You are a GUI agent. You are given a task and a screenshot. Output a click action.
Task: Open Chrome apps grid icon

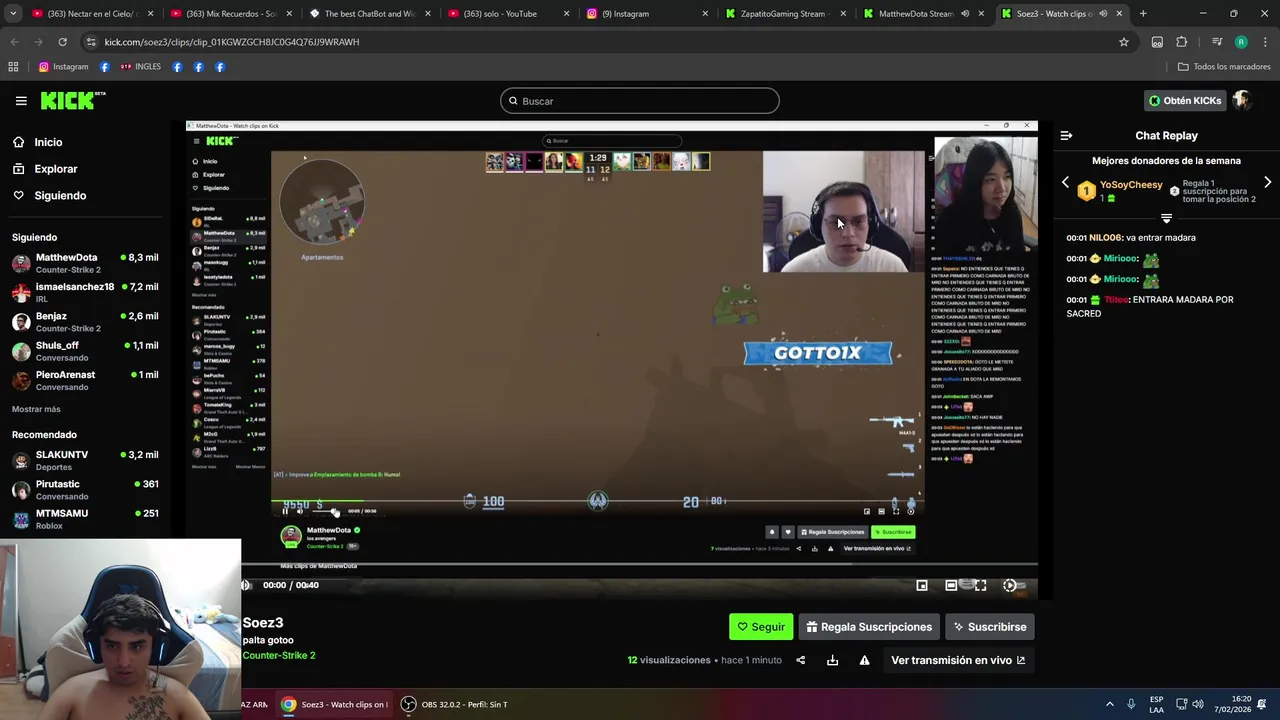pyautogui.click(x=13, y=67)
